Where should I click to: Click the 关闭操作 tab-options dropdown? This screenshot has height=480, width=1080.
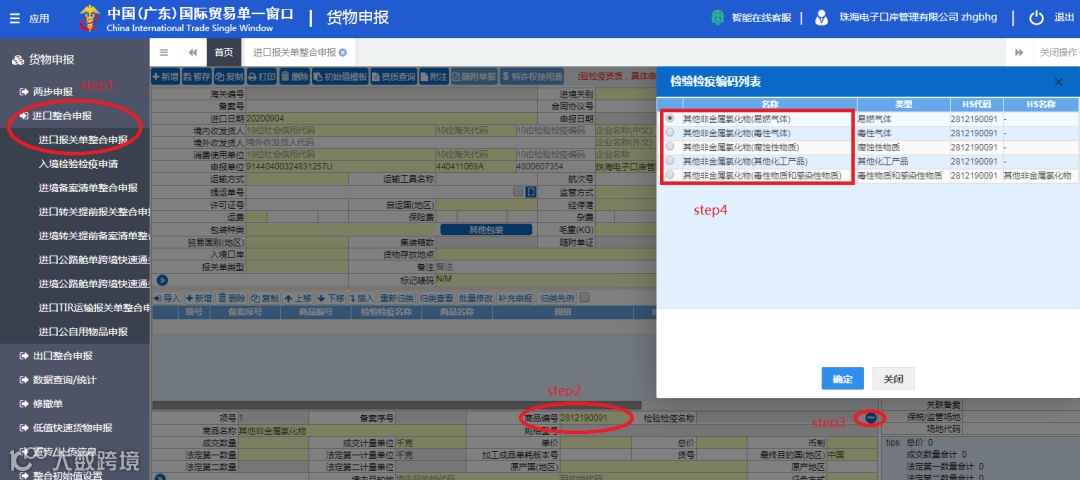[x=1058, y=52]
